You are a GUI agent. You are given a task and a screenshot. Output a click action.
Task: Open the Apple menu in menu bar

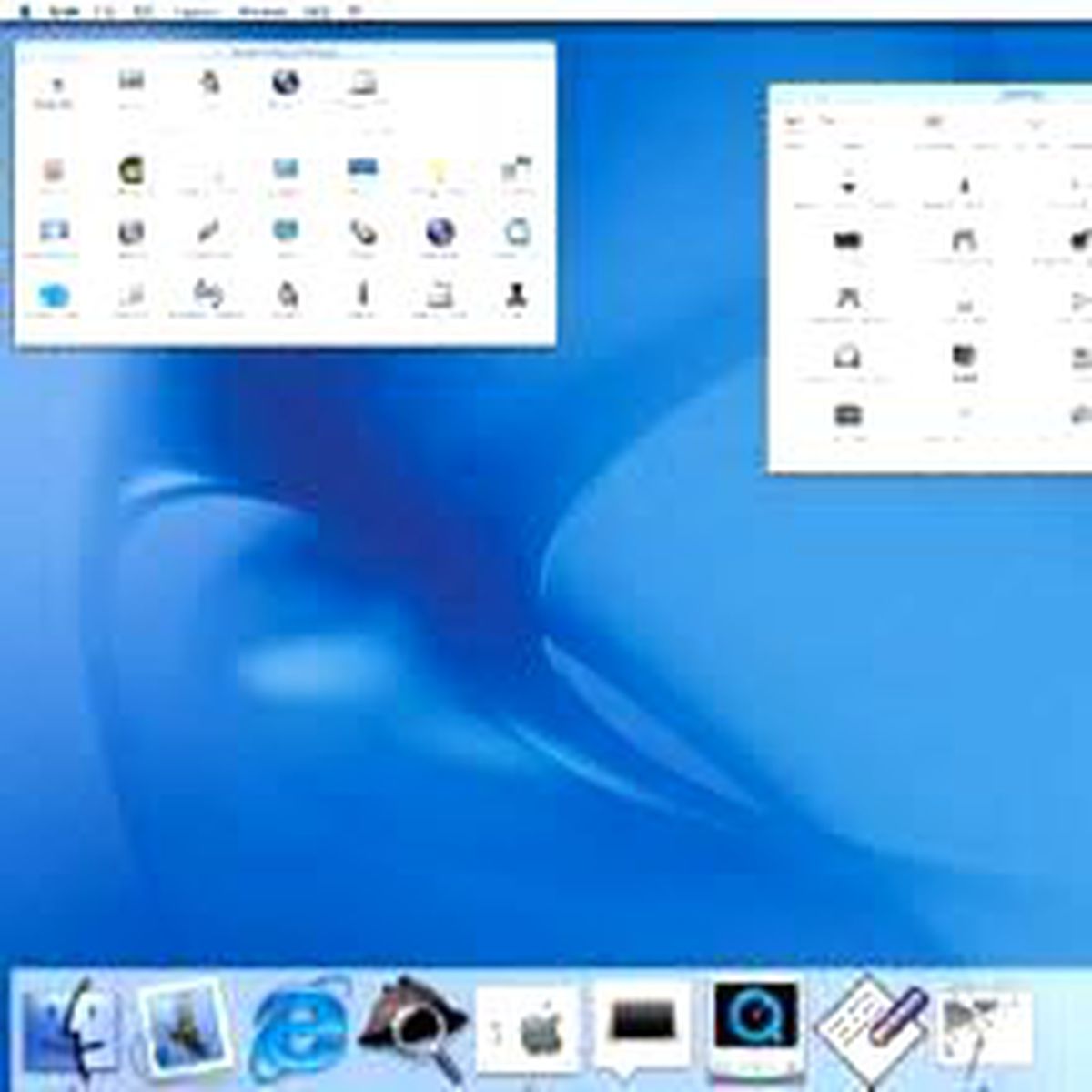pyautogui.click(x=25, y=11)
